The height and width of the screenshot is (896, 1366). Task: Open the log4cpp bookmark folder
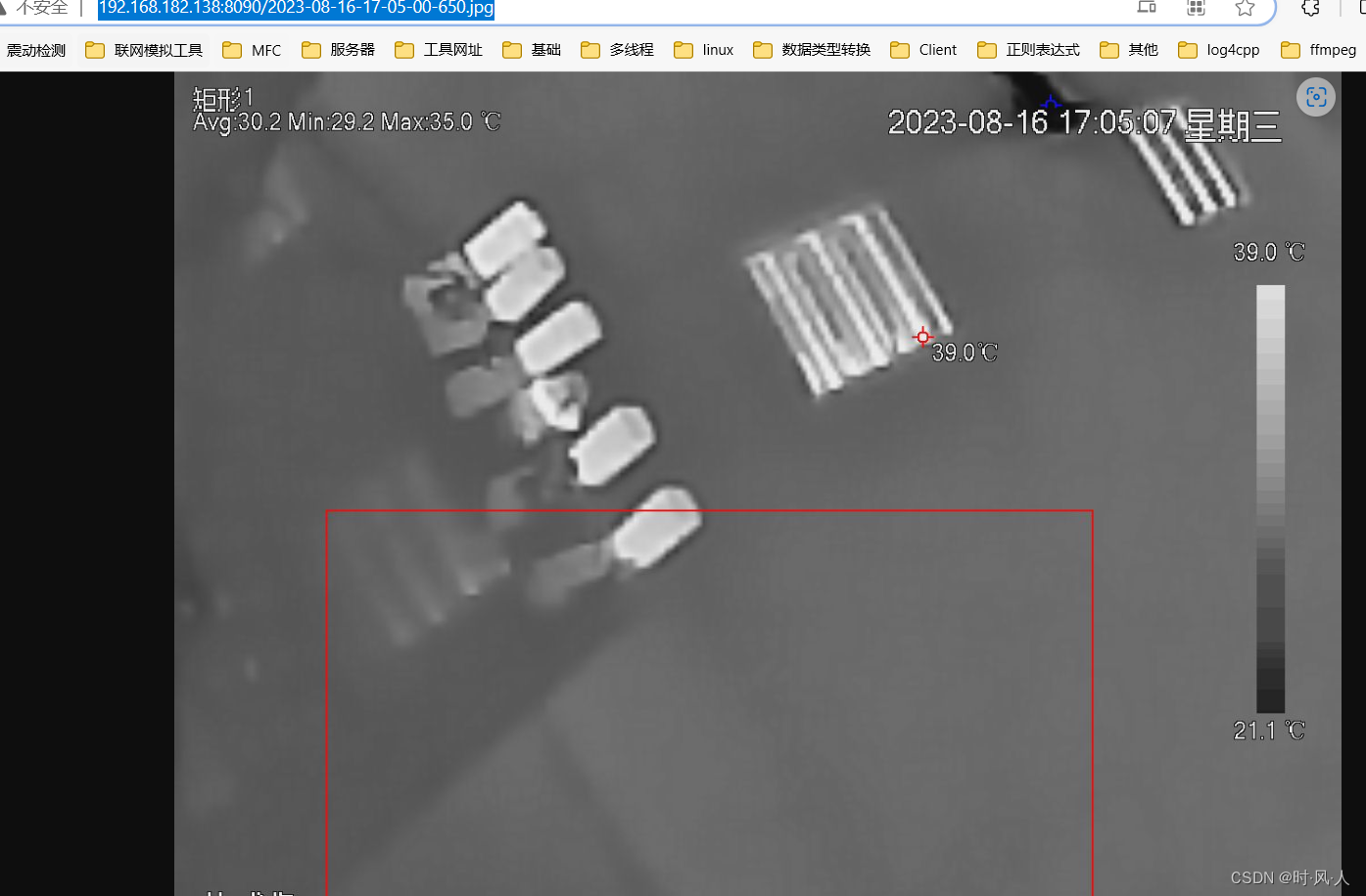click(x=1219, y=50)
